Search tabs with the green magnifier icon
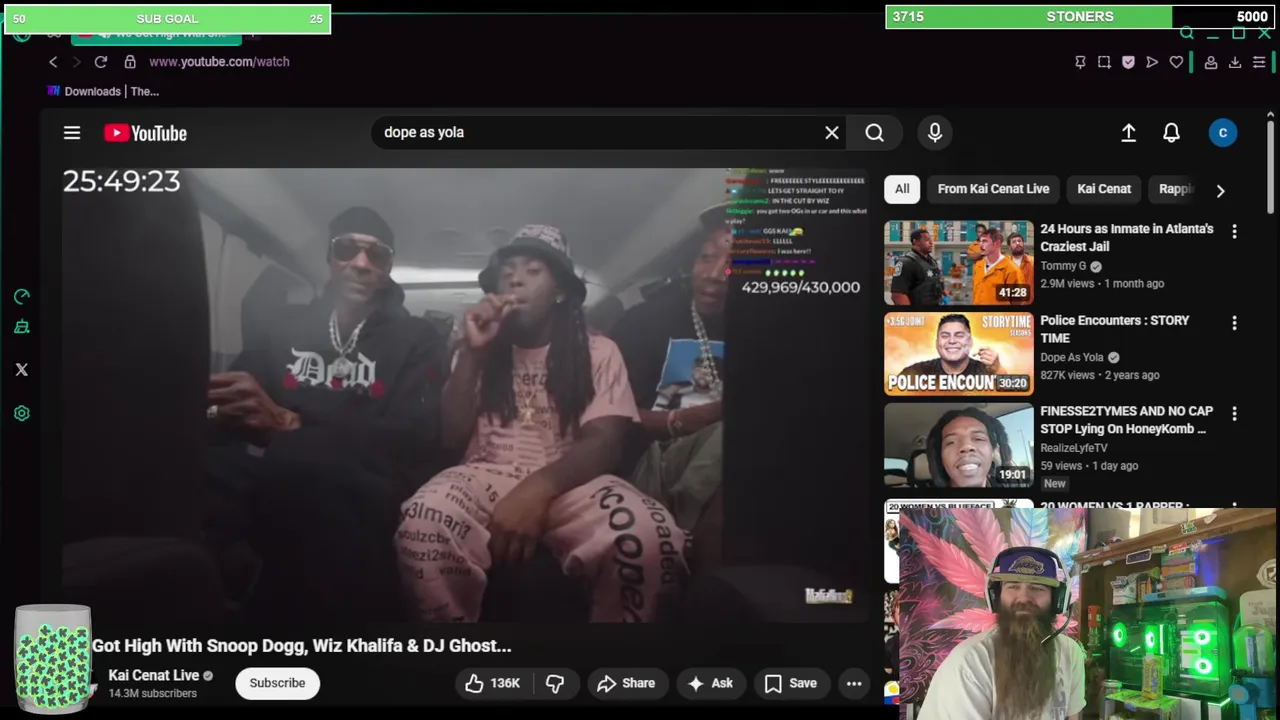Screen dimensions: 1280x720 pos(1187,33)
